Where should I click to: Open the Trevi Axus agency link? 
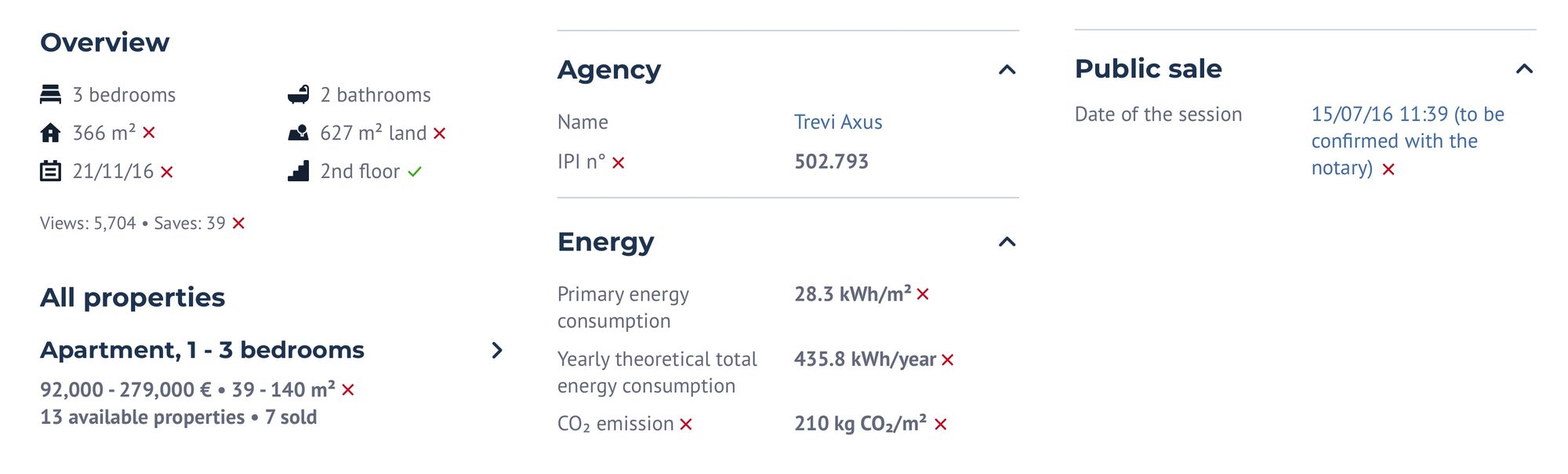[x=838, y=122]
